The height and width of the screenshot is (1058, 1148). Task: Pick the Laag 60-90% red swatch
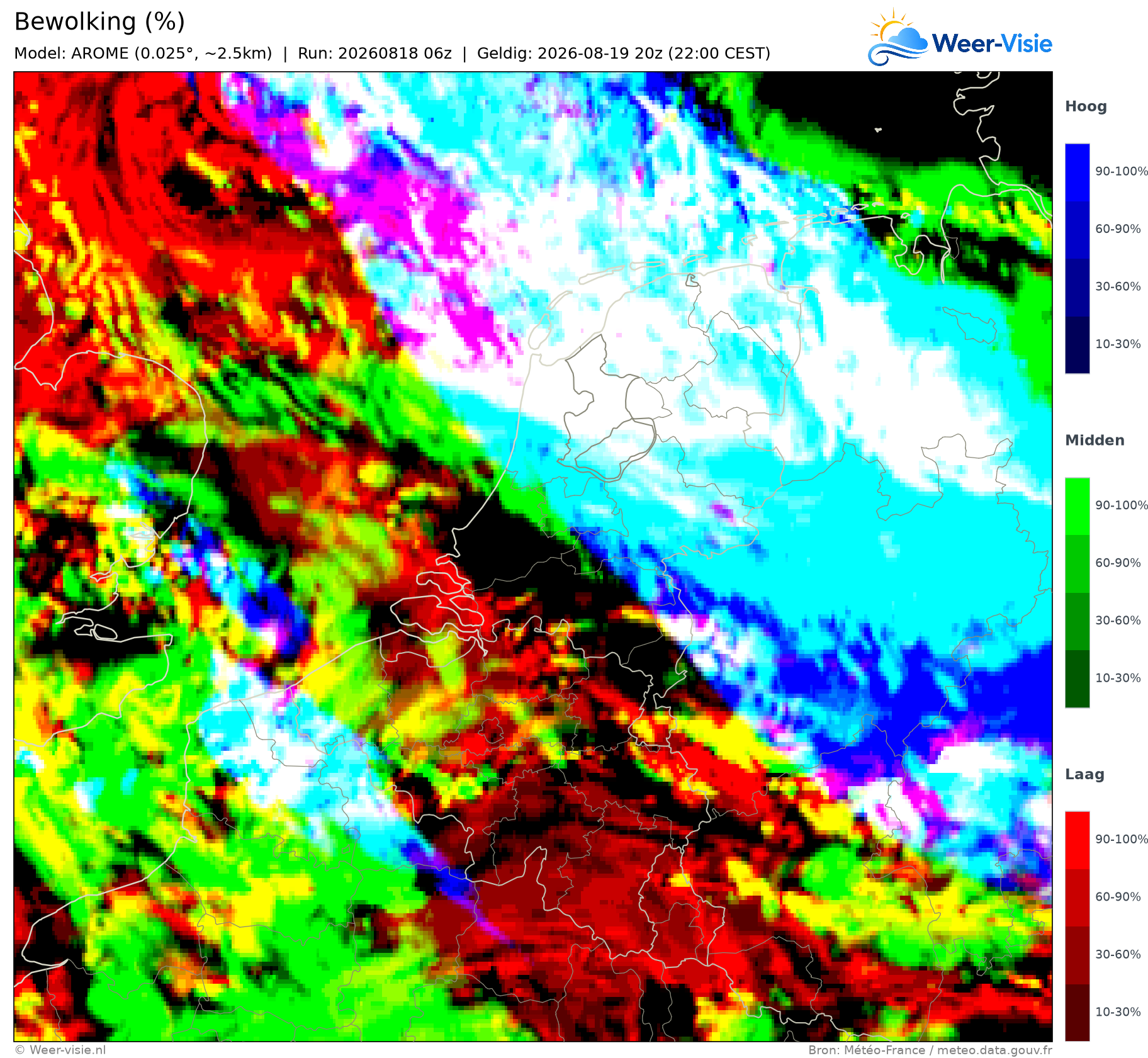pos(1077,898)
